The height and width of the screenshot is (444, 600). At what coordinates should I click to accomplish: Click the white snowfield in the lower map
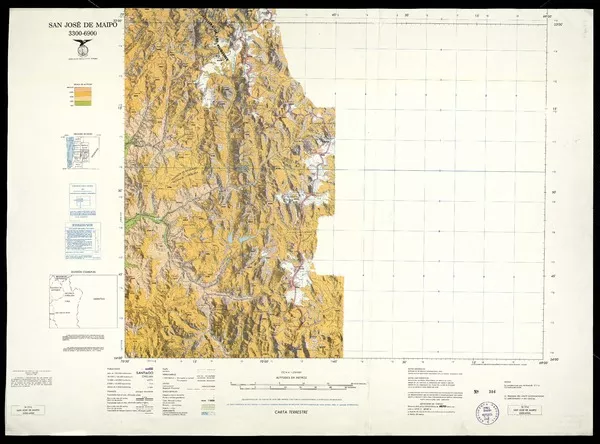(x=295, y=281)
